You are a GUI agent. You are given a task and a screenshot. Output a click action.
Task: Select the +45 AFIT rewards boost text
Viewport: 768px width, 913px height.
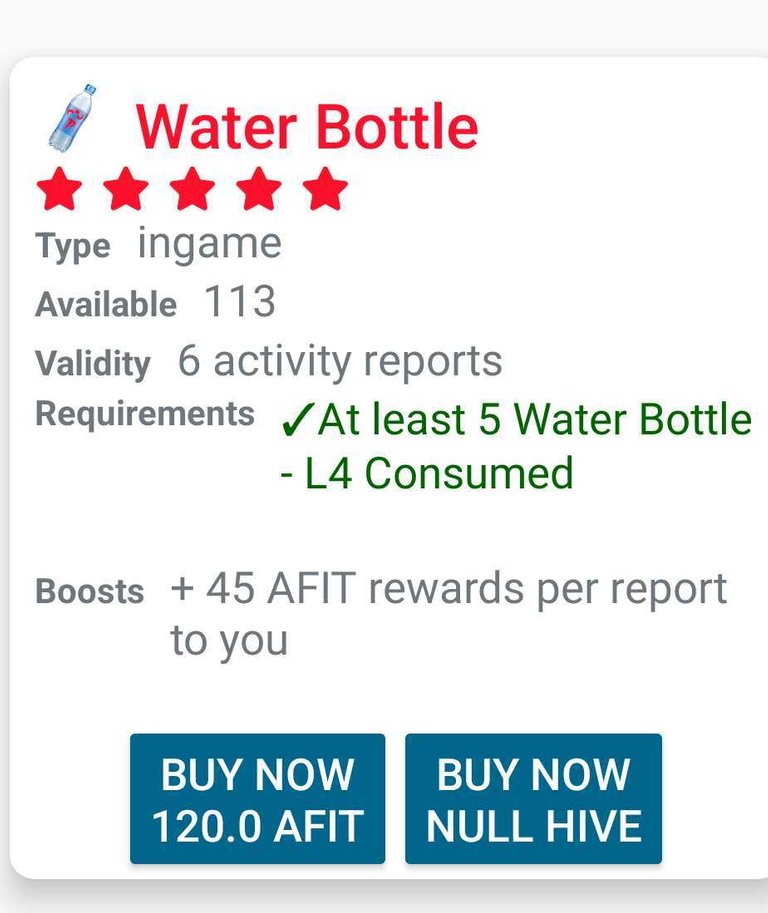coord(448,614)
